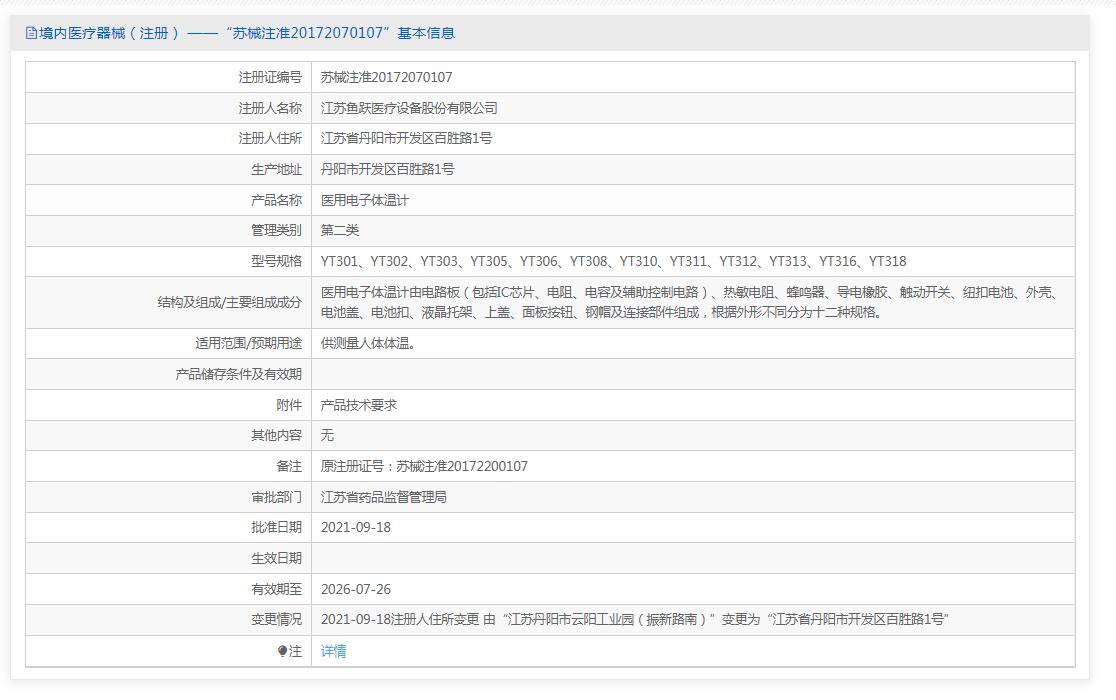Viewport: 1116px width, 700px height.
Task: Click the 变更情况 row label
Action: pyautogui.click(x=276, y=620)
